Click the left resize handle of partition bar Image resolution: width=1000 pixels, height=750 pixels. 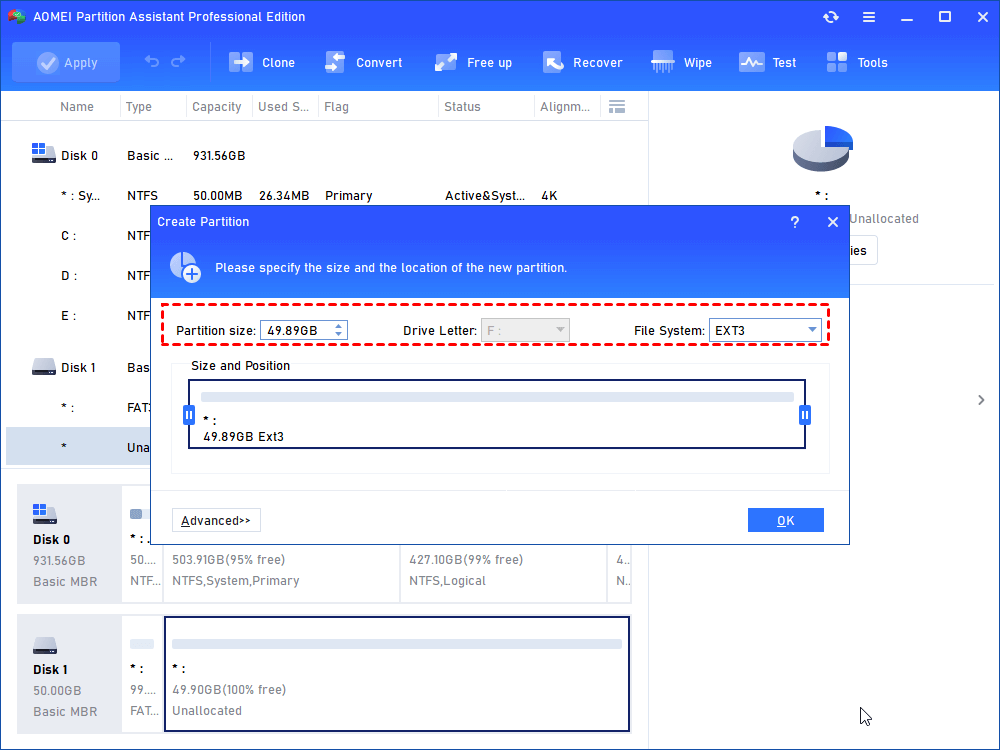(x=189, y=415)
